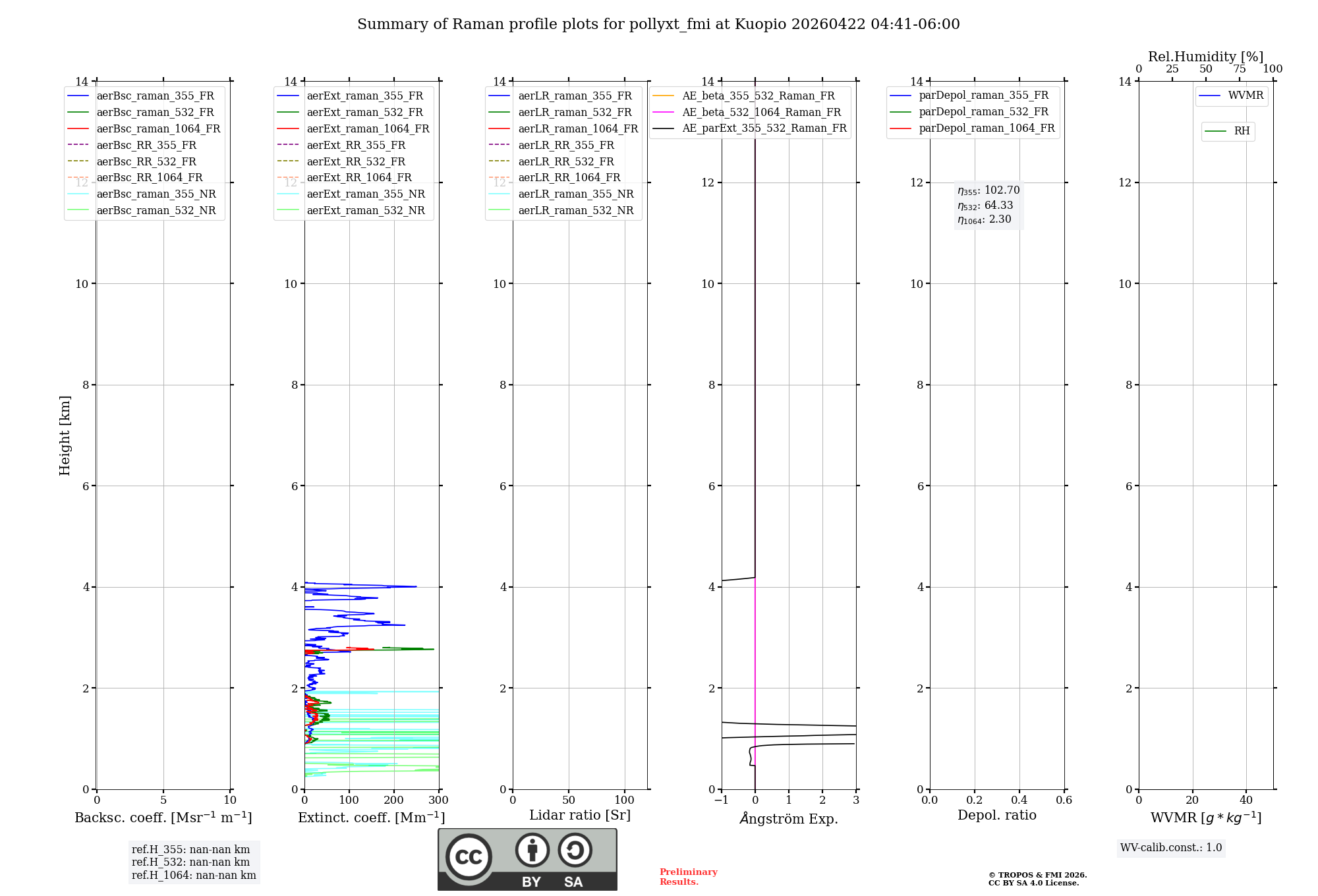The height and width of the screenshot is (896, 1318).
Task: Select aerExt_raman_532_FR legend entry
Action: pos(364,113)
